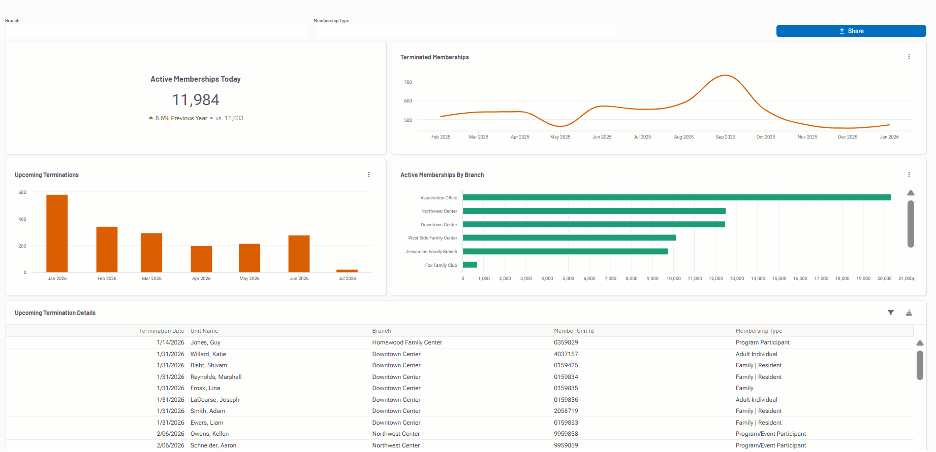Click filter icon in Upcoming Termination Details
The image size is (936, 452).
[x=891, y=313]
